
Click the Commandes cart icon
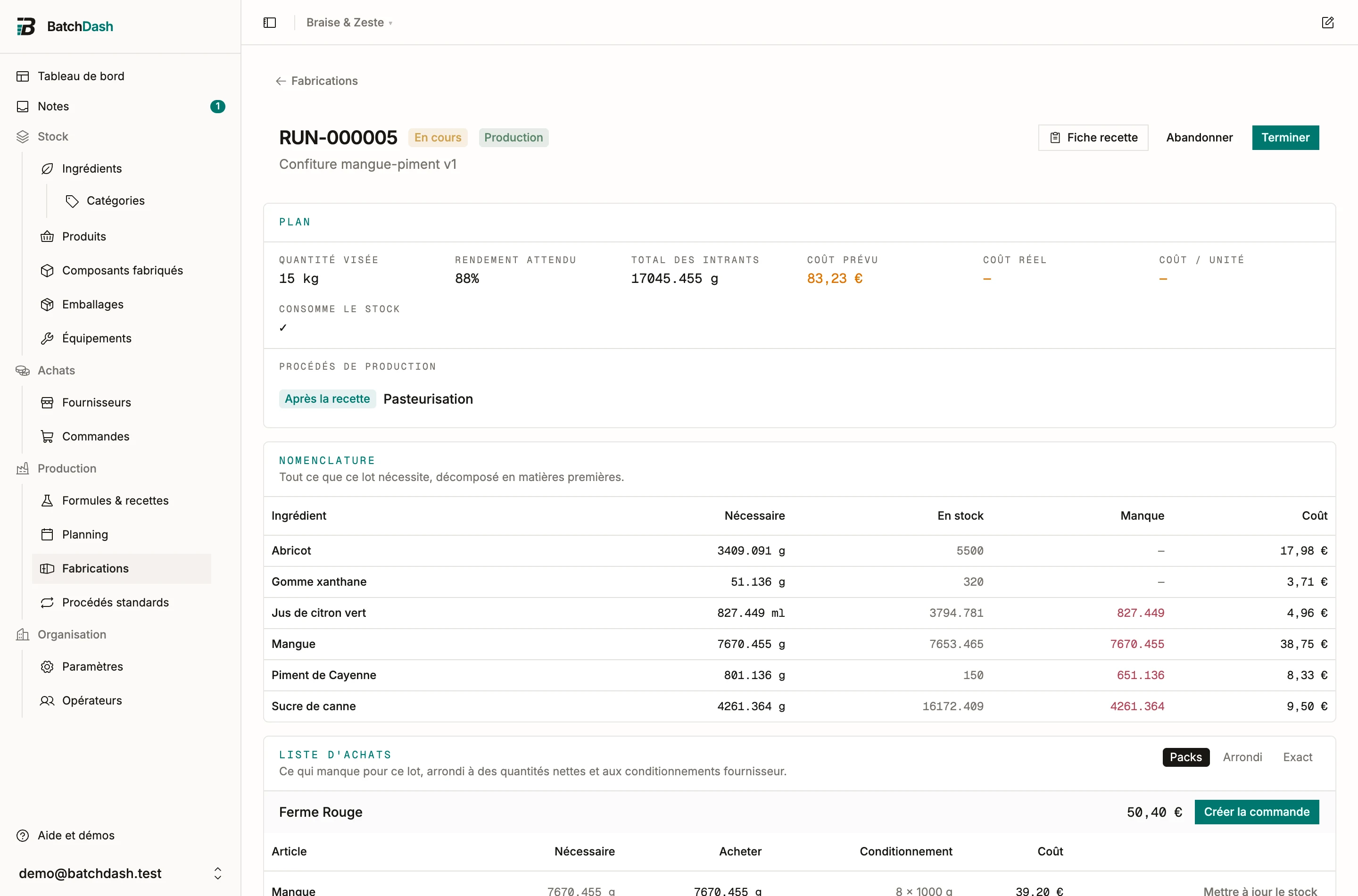48,437
